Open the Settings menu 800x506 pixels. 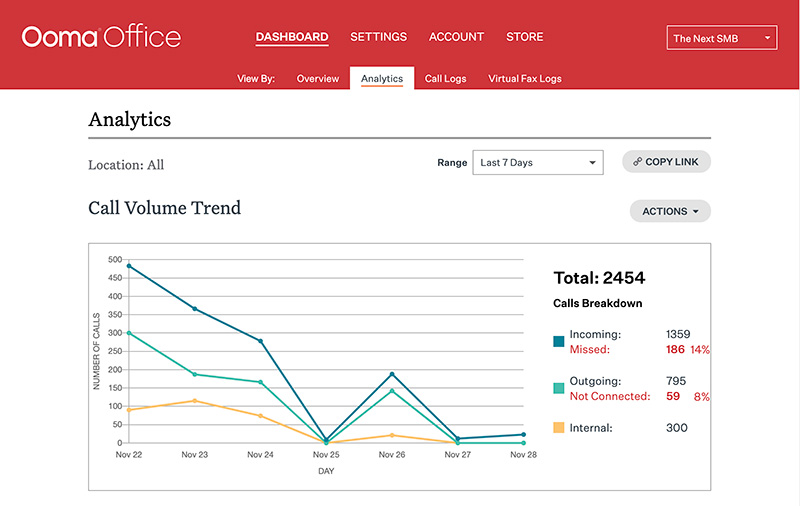[x=378, y=38]
